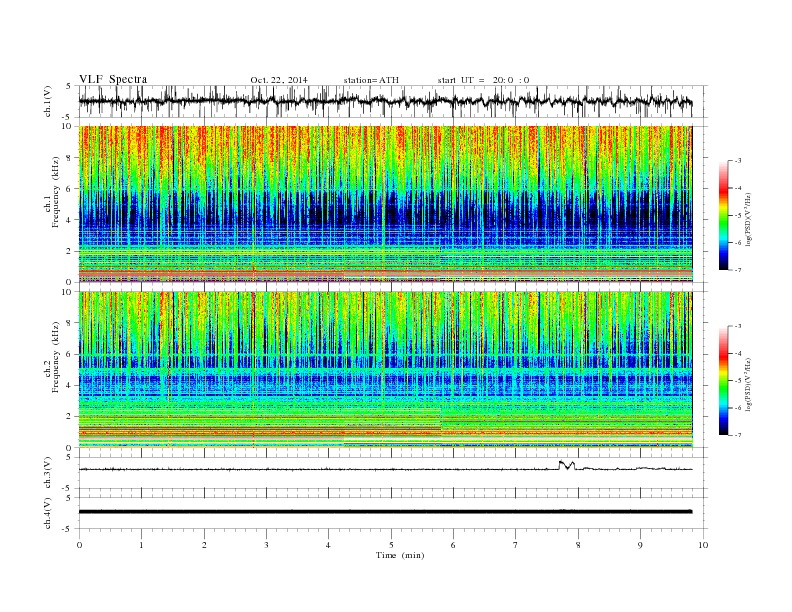Click the "6" kHz tick of ch.1 spectrogram
Image resolution: width=792 pixels, height=612 pixels.
[70, 189]
